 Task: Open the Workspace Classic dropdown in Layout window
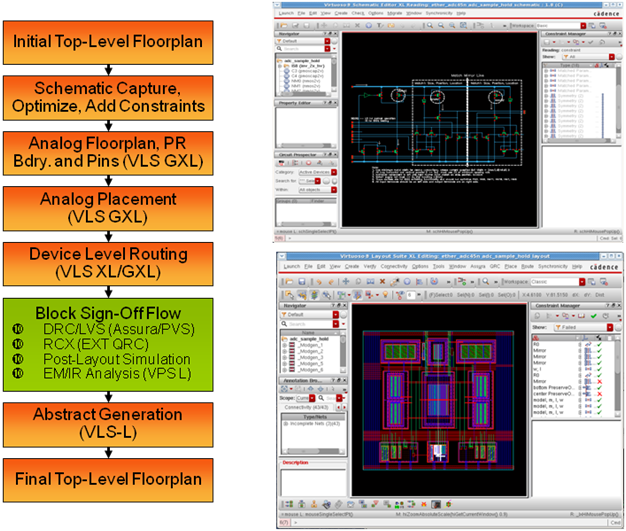pyautogui.click(x=582, y=282)
